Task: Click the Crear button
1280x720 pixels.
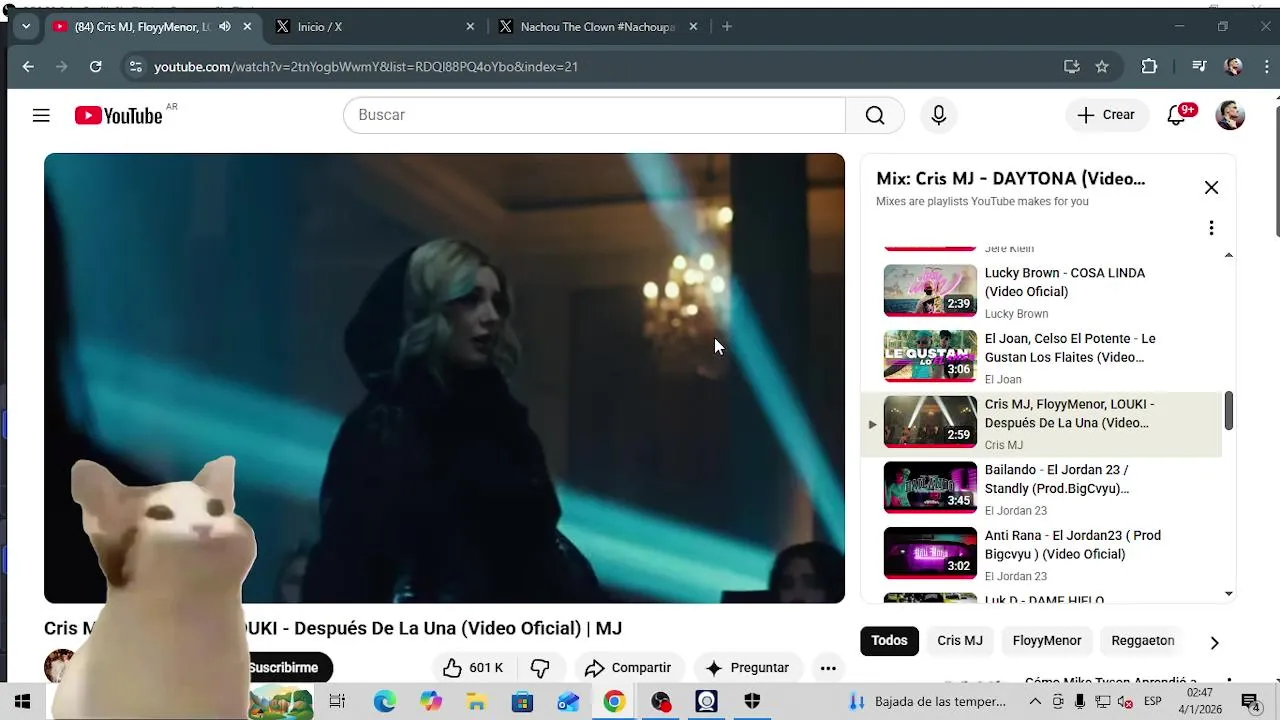Action: (1106, 115)
